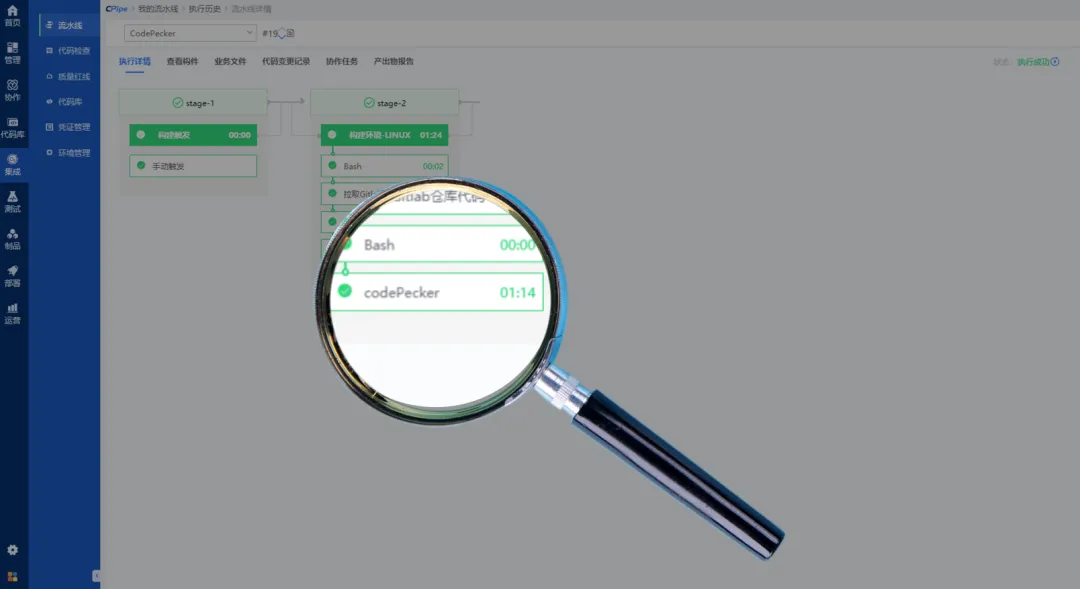Select the 集成 integration module icon
The width and height of the screenshot is (1080, 589).
12,159
